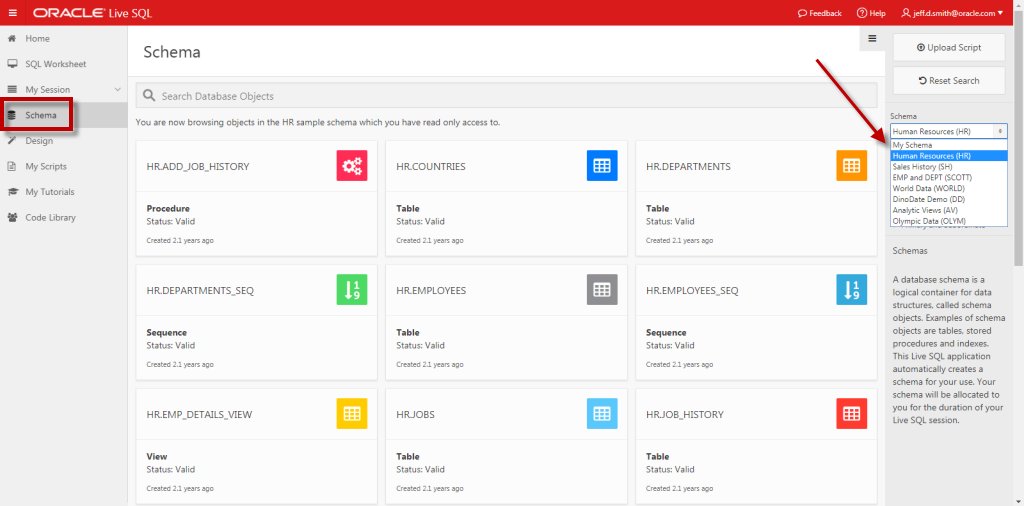Click the Search Database Objects field
Screen dimensions: 1024x506
(x=506, y=95)
